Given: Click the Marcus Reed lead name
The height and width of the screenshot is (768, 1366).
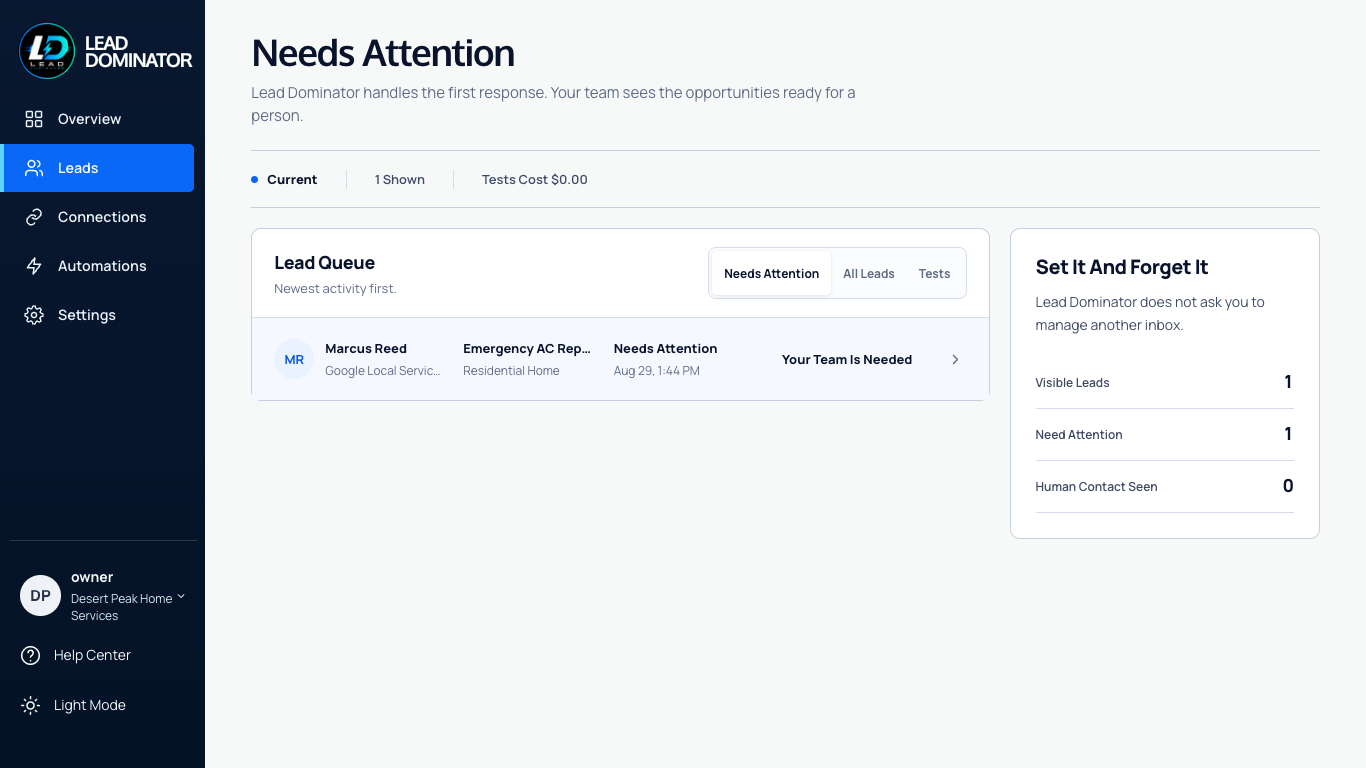Looking at the screenshot, I should [x=366, y=349].
